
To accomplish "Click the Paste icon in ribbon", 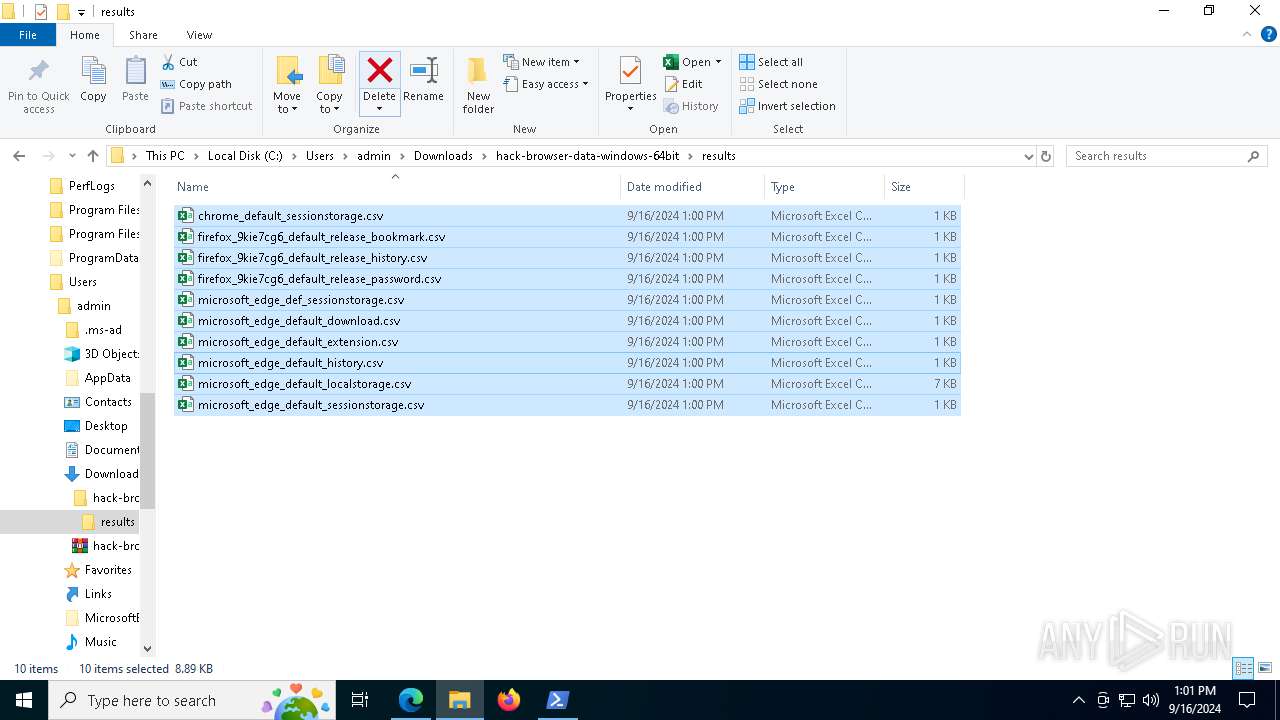I will (x=135, y=72).
